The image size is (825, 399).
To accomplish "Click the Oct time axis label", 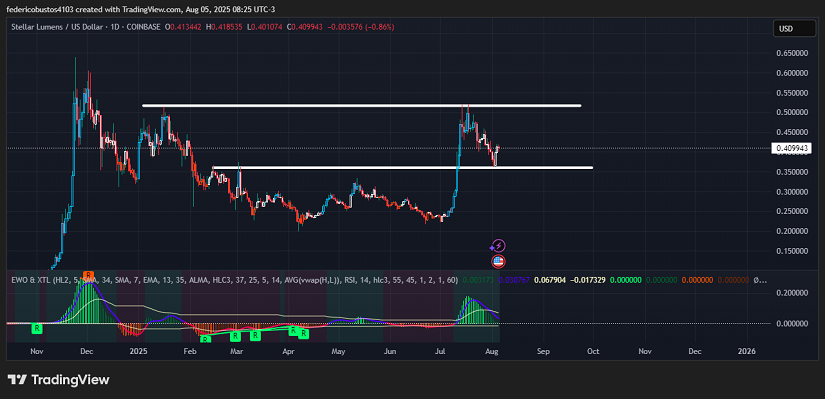I will pos(593,351).
